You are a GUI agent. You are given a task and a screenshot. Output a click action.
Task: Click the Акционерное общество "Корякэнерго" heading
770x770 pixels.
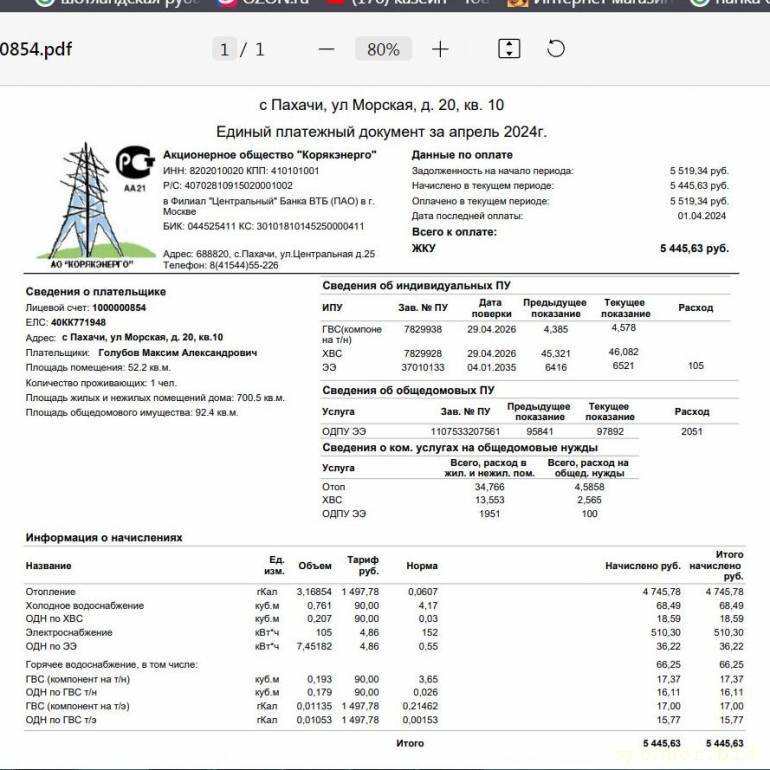pos(269,155)
